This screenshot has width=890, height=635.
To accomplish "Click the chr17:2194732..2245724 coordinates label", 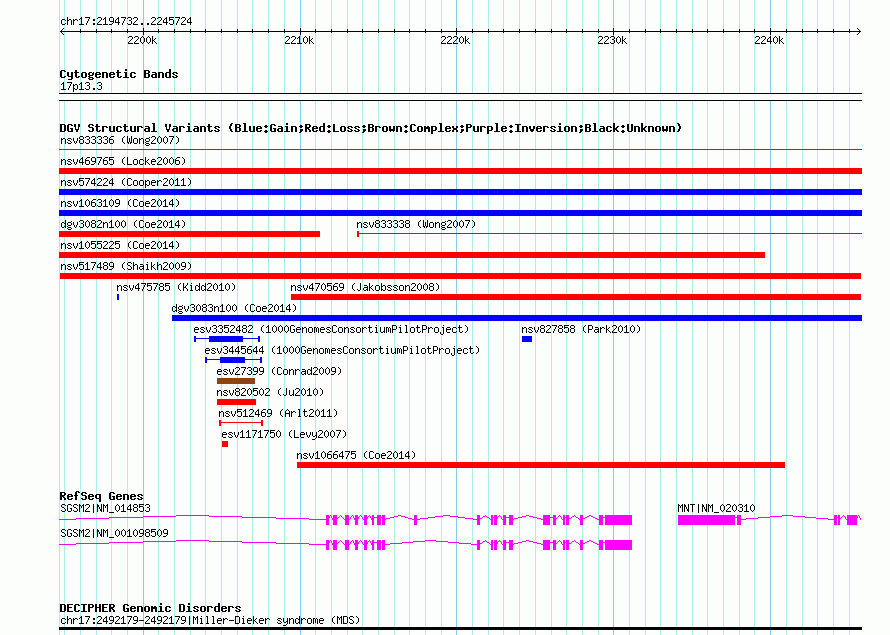I will click(x=126, y=22).
